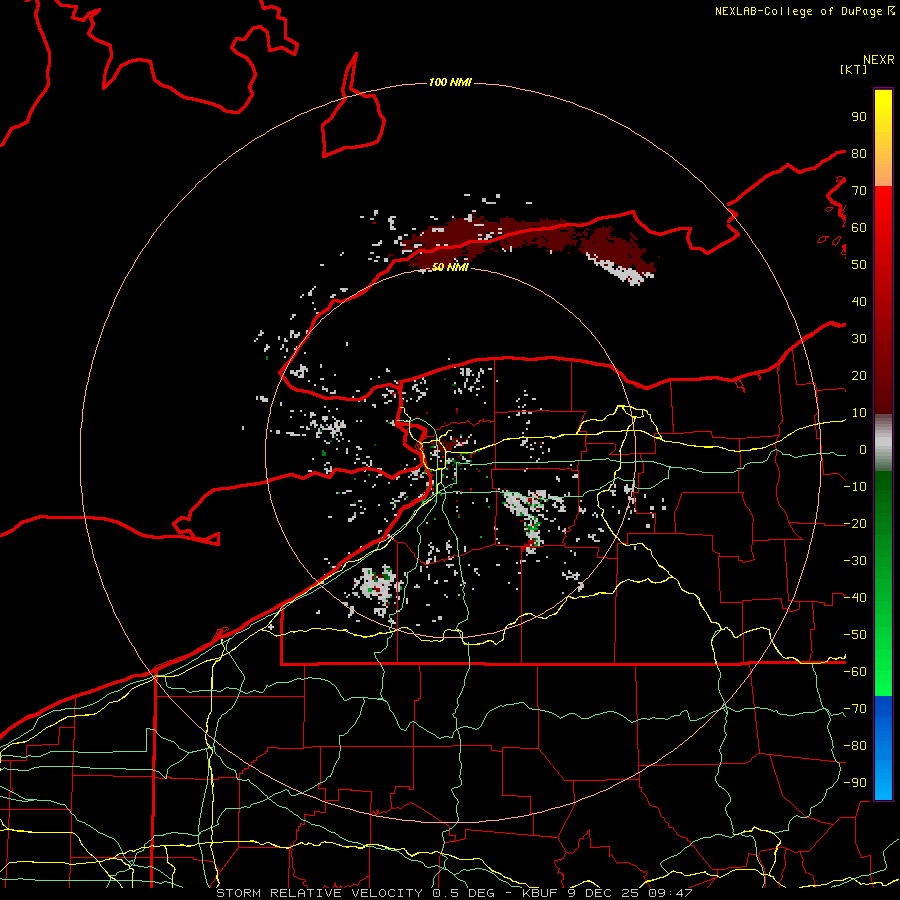Select the -10 value on velocity scale

pyautogui.click(x=855, y=487)
